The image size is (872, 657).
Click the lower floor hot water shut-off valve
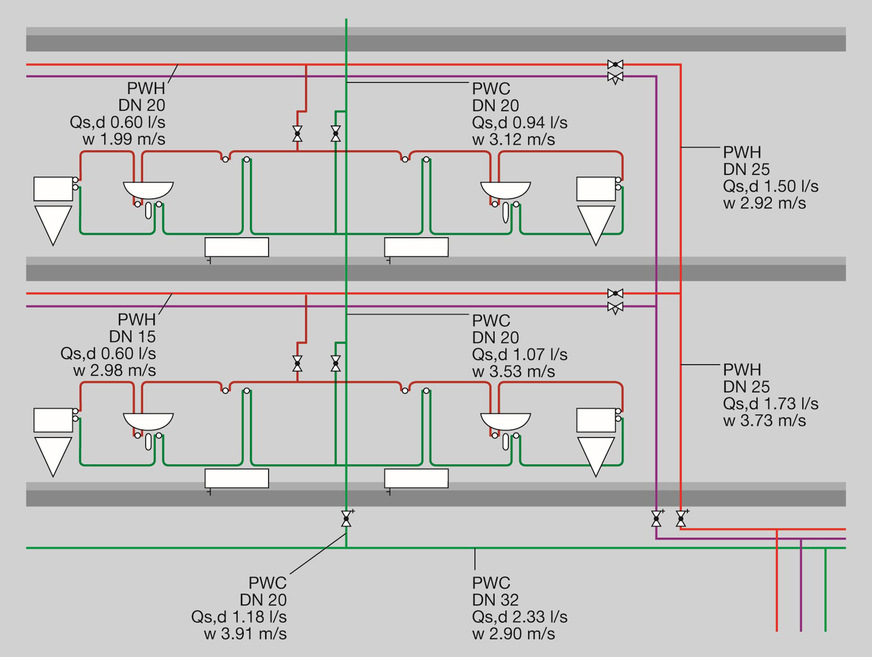[297, 364]
